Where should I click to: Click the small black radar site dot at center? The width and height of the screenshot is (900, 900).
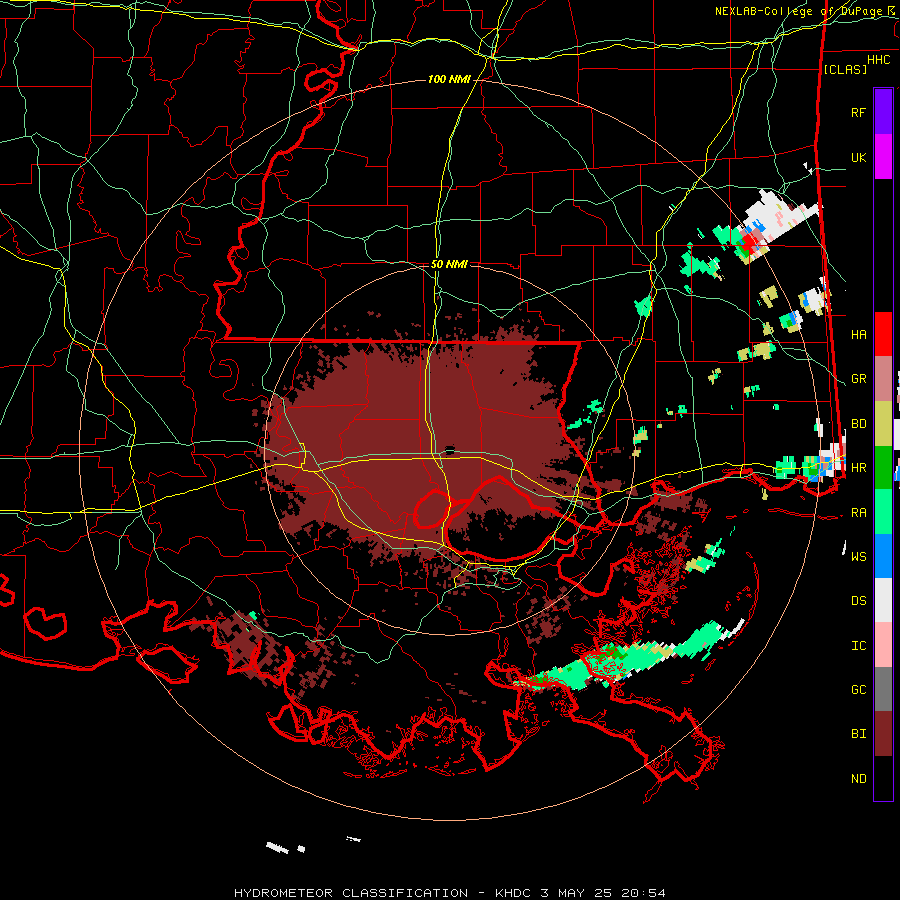coord(449,449)
